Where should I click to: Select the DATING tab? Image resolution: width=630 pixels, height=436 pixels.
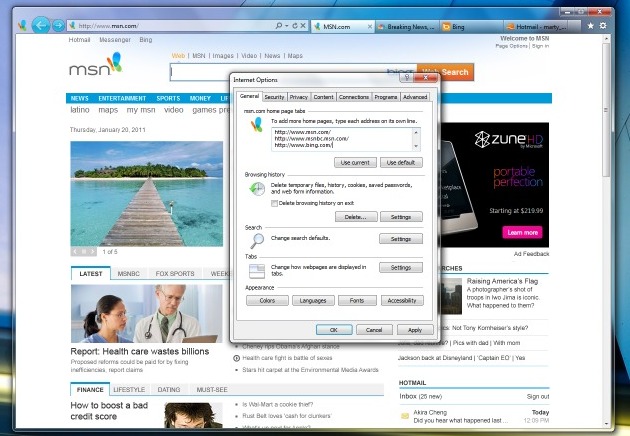[169, 390]
